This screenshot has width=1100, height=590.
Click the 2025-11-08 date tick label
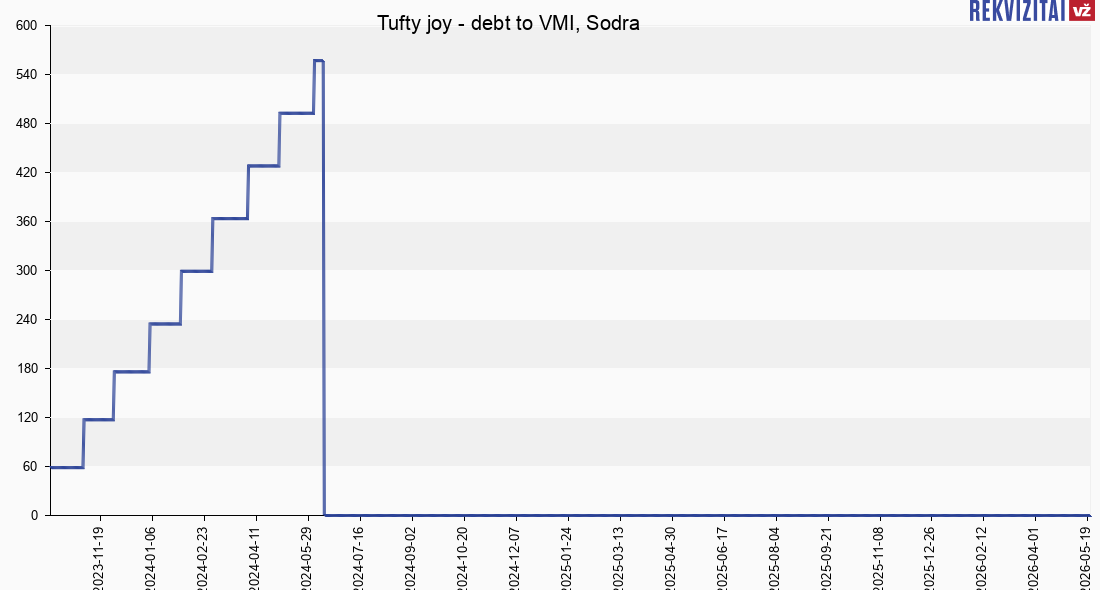[879, 558]
